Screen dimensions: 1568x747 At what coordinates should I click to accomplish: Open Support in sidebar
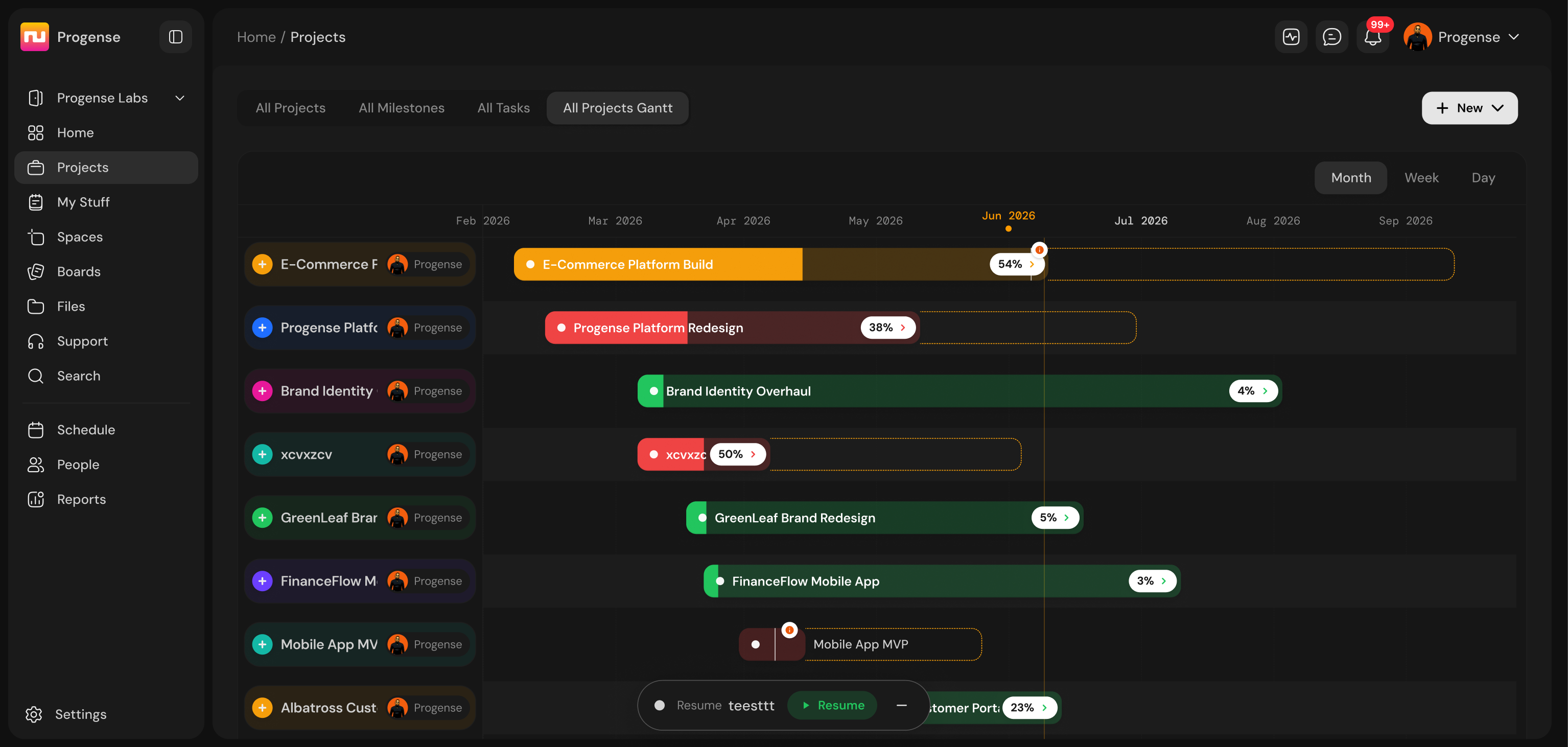tap(106, 341)
